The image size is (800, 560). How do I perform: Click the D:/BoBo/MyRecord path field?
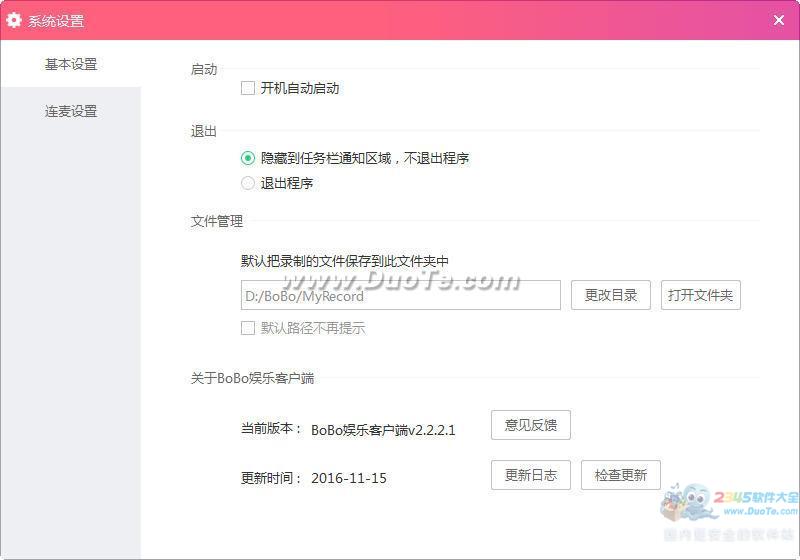coord(400,296)
